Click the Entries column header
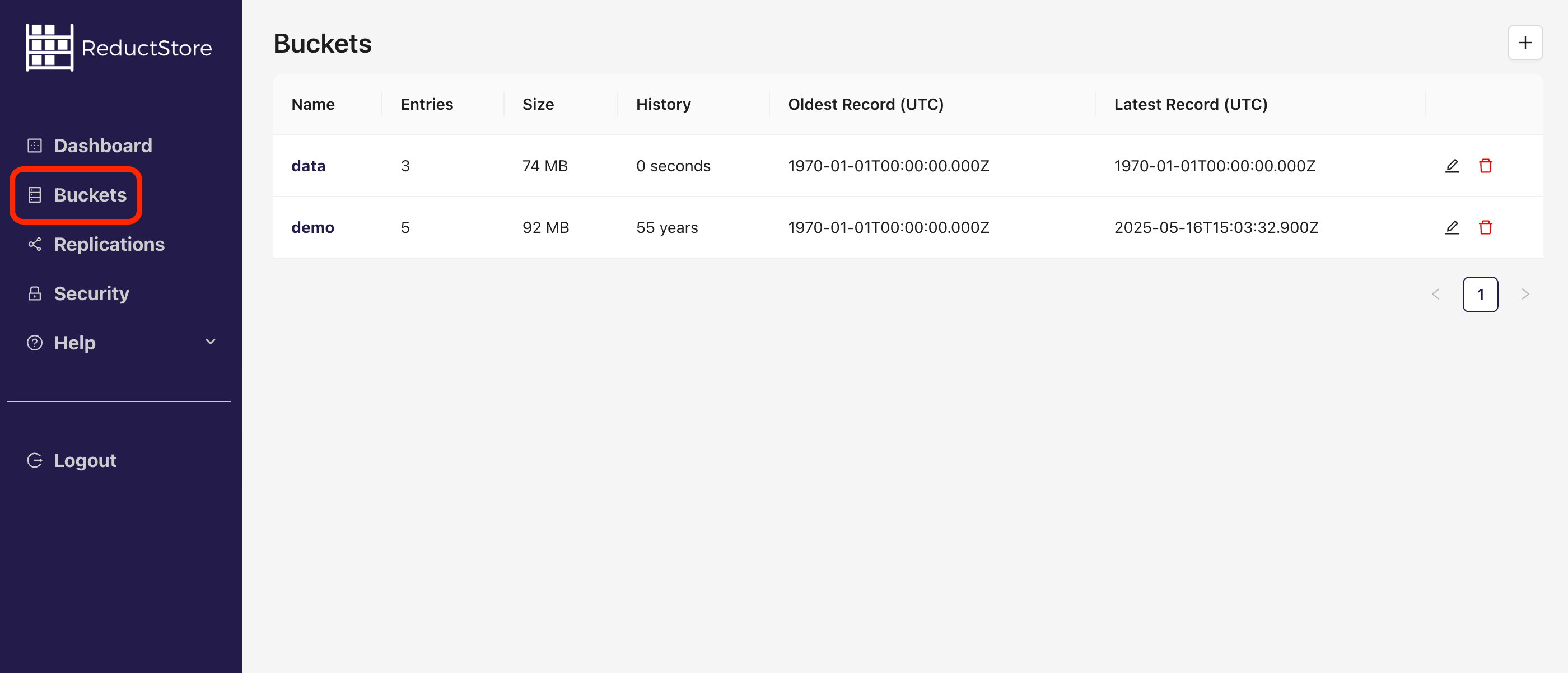This screenshot has height=673, width=1568. click(426, 104)
